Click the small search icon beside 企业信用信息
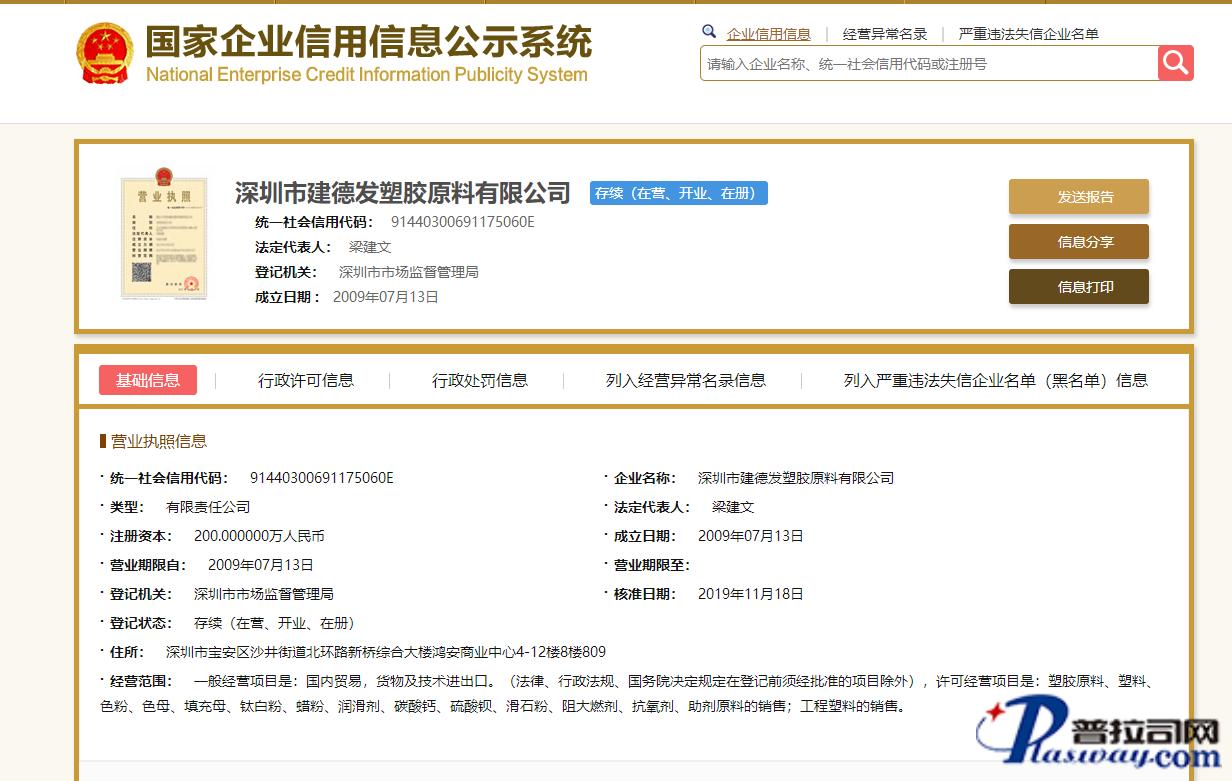Image resolution: width=1232 pixels, height=781 pixels. [709, 32]
